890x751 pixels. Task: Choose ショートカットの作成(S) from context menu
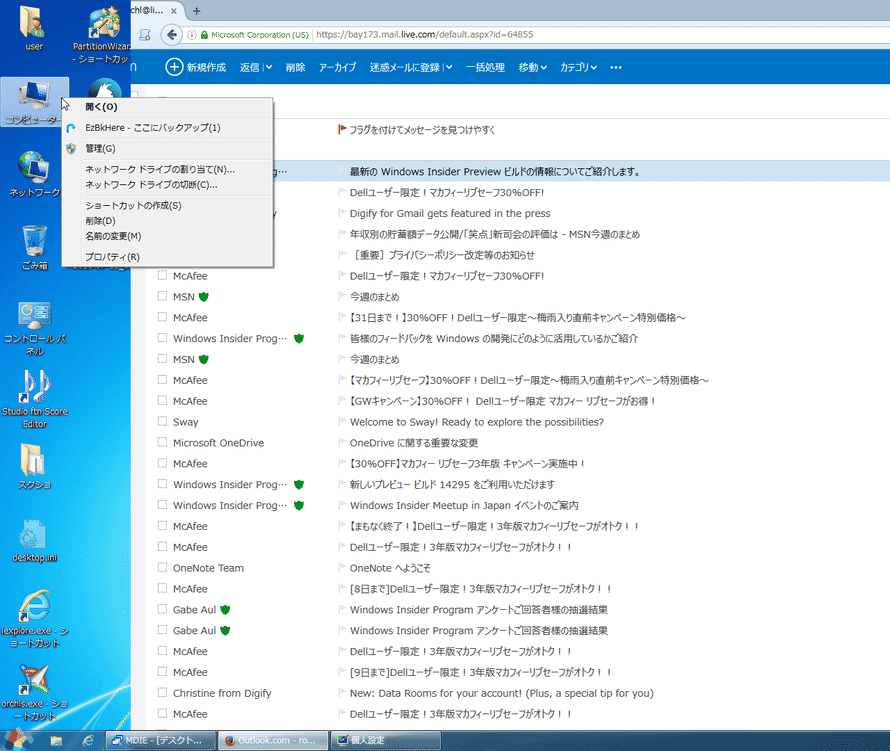point(167,205)
